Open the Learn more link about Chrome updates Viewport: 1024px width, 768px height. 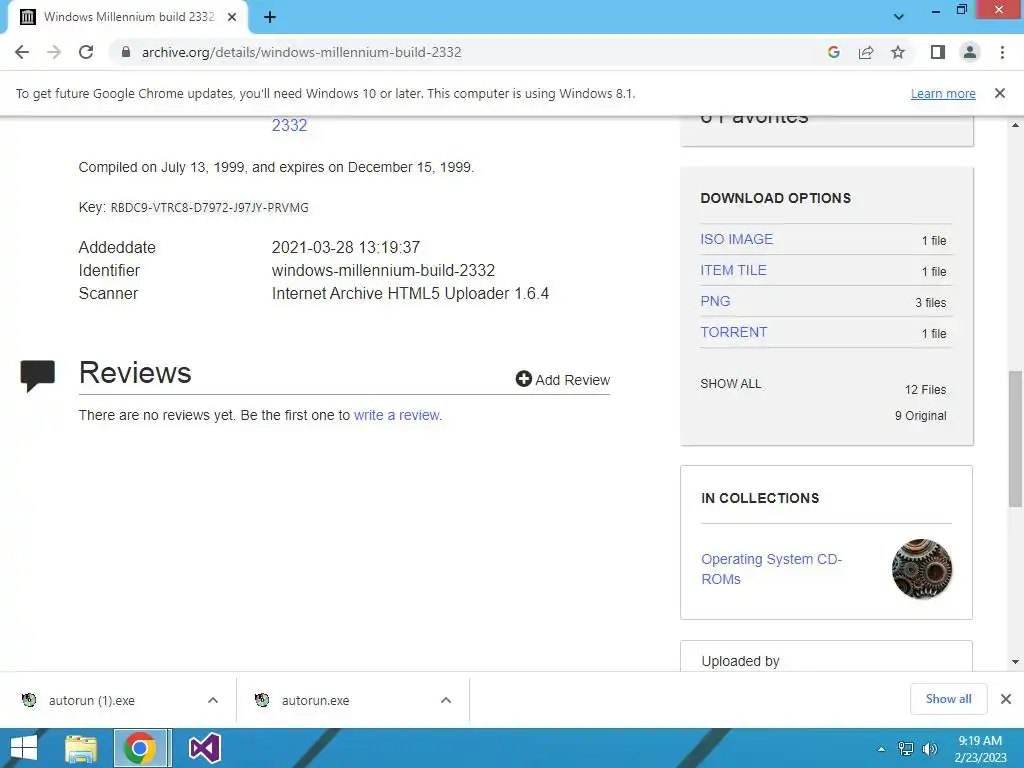click(943, 93)
